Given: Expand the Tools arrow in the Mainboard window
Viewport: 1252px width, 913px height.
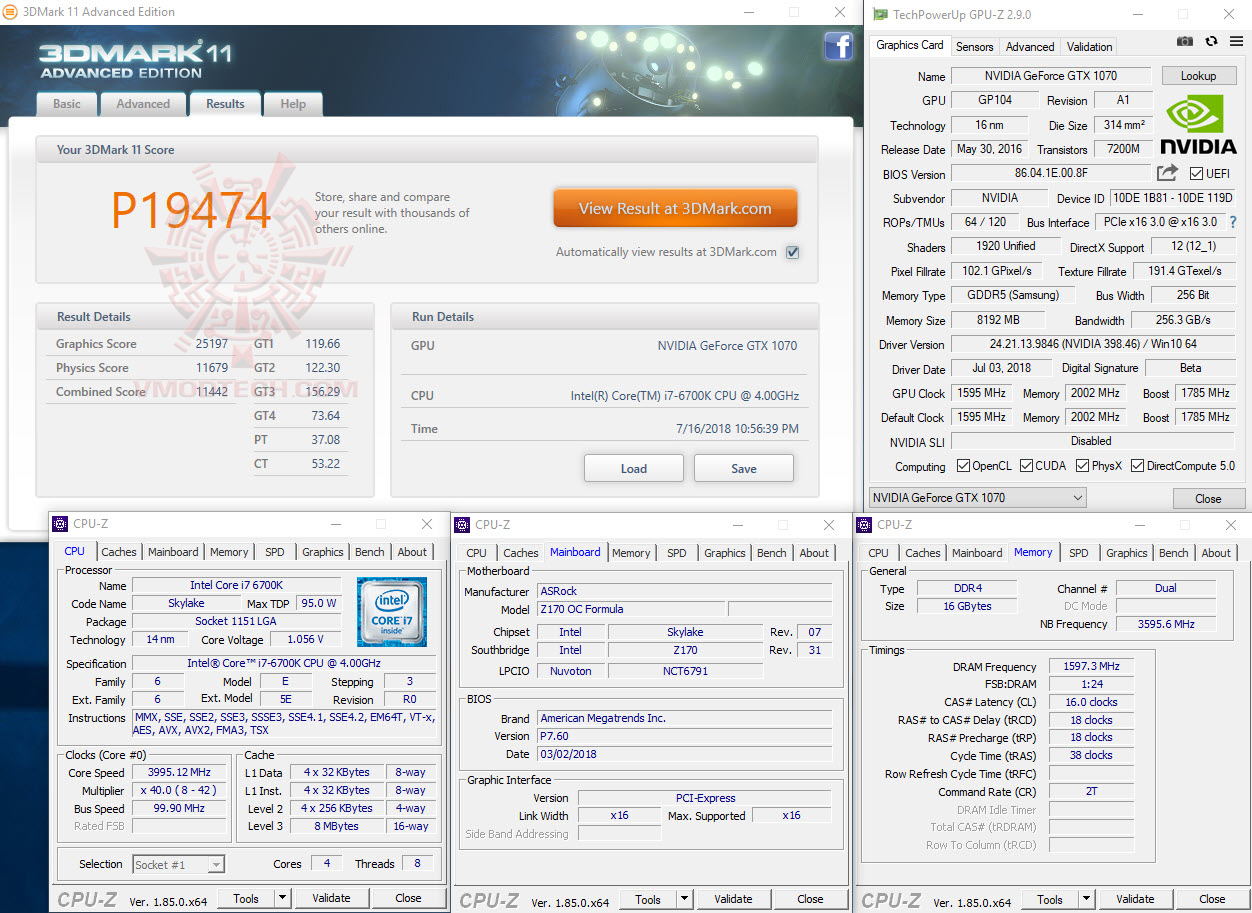Looking at the screenshot, I should (685, 899).
